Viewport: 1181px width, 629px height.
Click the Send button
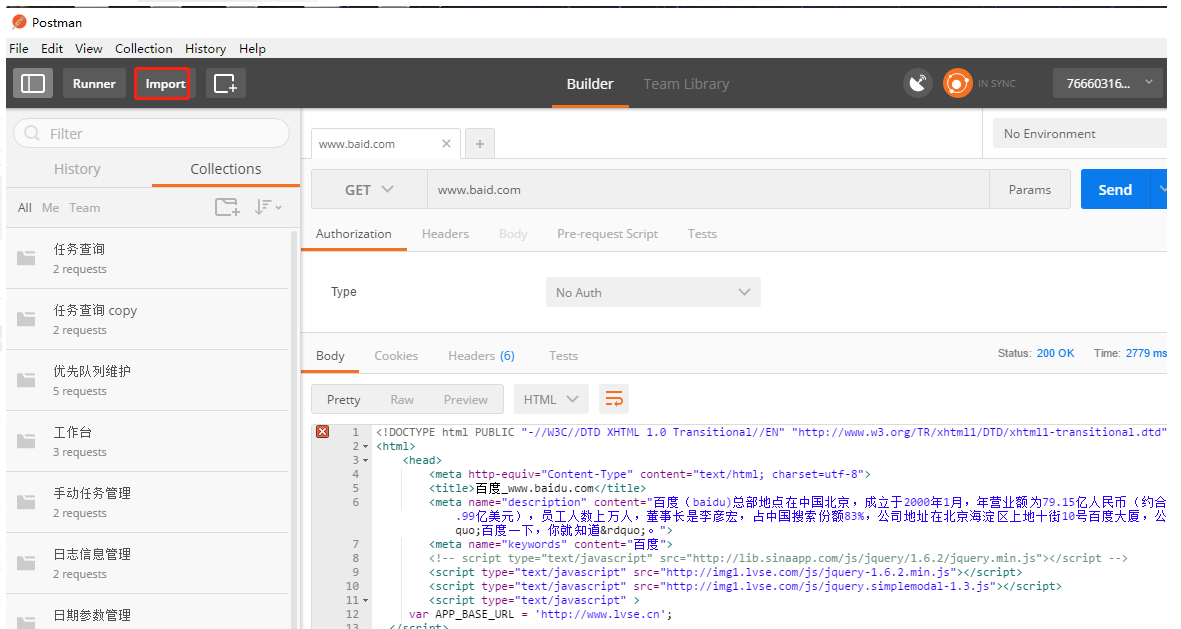point(1115,189)
